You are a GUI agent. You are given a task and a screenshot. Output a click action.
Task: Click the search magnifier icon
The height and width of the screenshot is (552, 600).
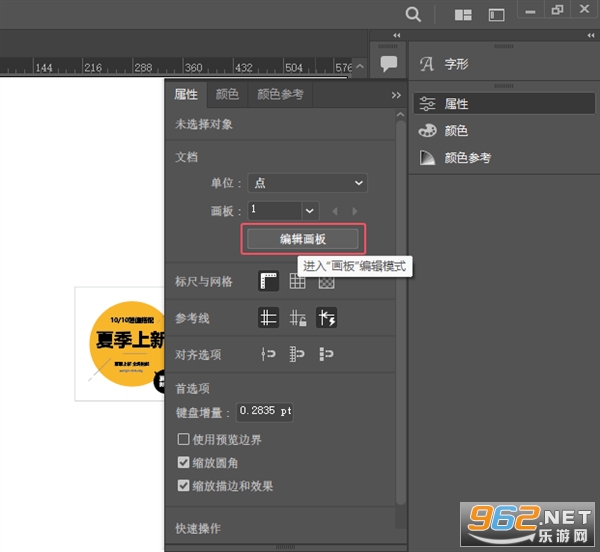click(x=413, y=15)
